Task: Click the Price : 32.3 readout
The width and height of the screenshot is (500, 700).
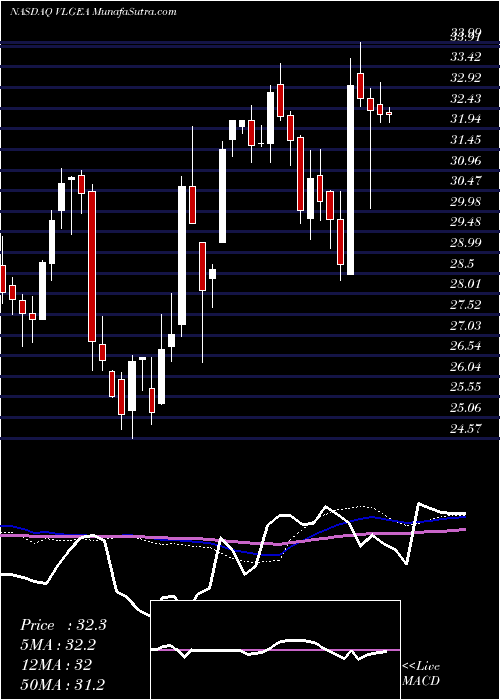Action: (x=63, y=625)
